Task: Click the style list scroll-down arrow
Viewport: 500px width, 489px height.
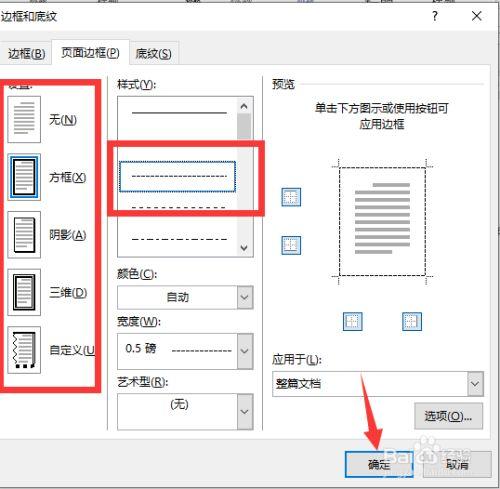Action: pos(244,248)
